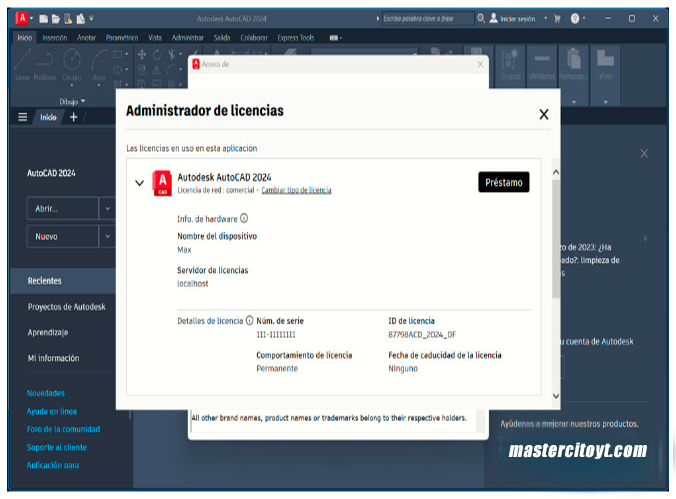This screenshot has height=499, width=676.
Task: Open the Novedades link
Action: point(45,393)
